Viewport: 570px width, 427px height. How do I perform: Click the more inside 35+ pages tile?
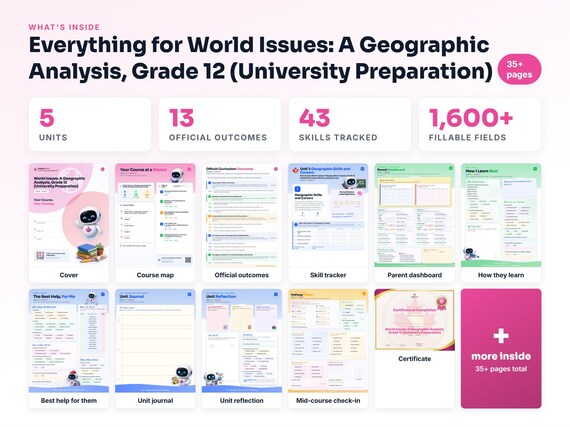501,349
